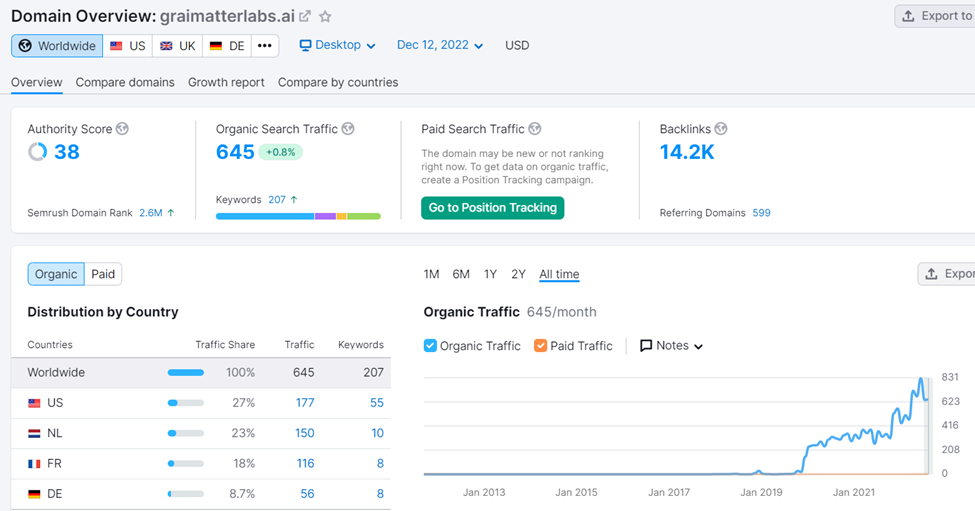Click the star favorite icon
The width and height of the screenshot is (975, 511).
coord(325,17)
